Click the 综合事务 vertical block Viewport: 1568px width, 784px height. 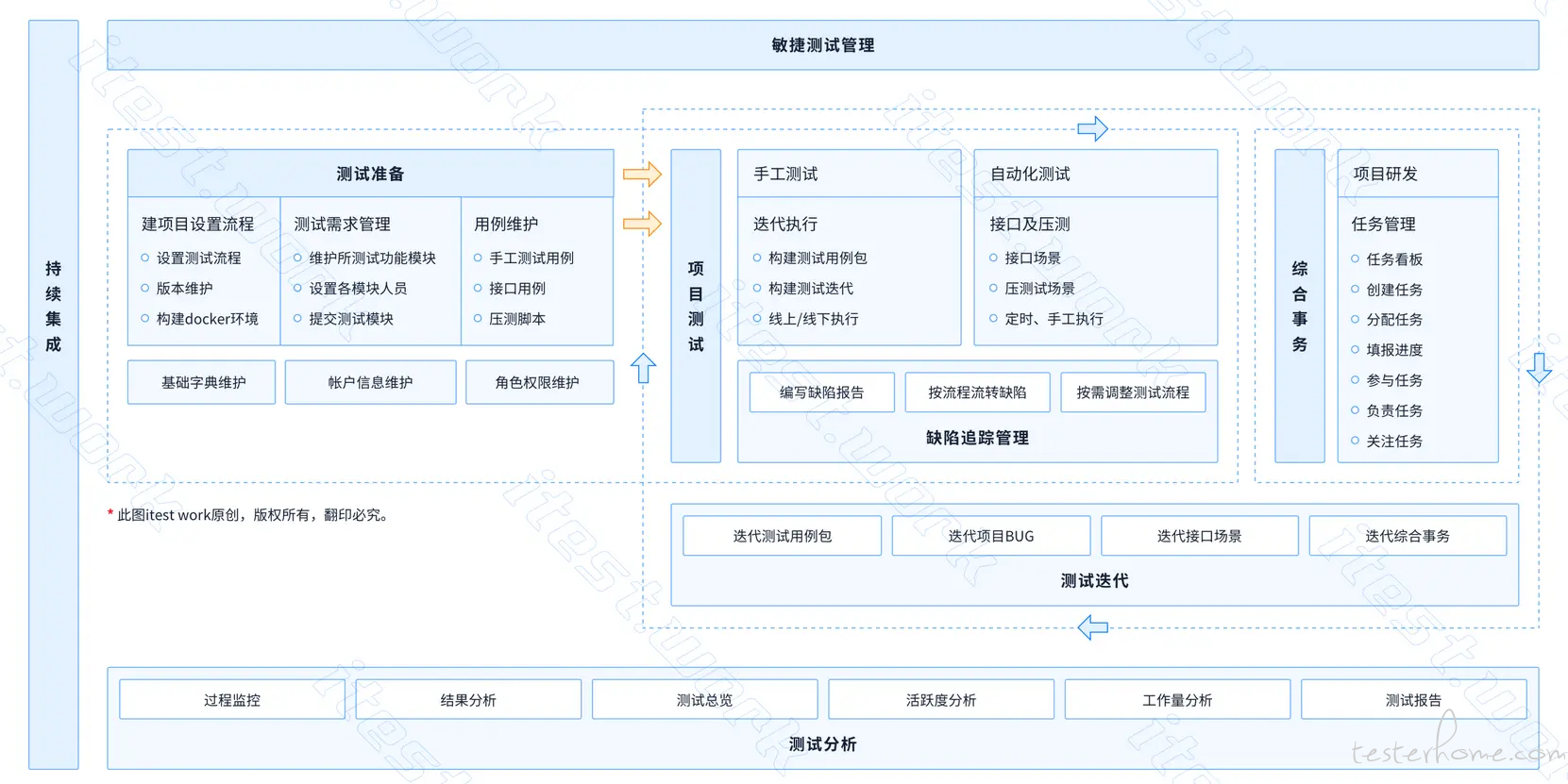tap(1300, 306)
